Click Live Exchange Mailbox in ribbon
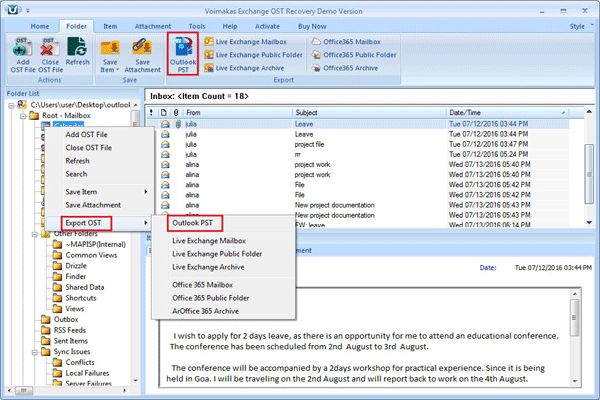The height and width of the screenshot is (400, 600). click(x=246, y=42)
